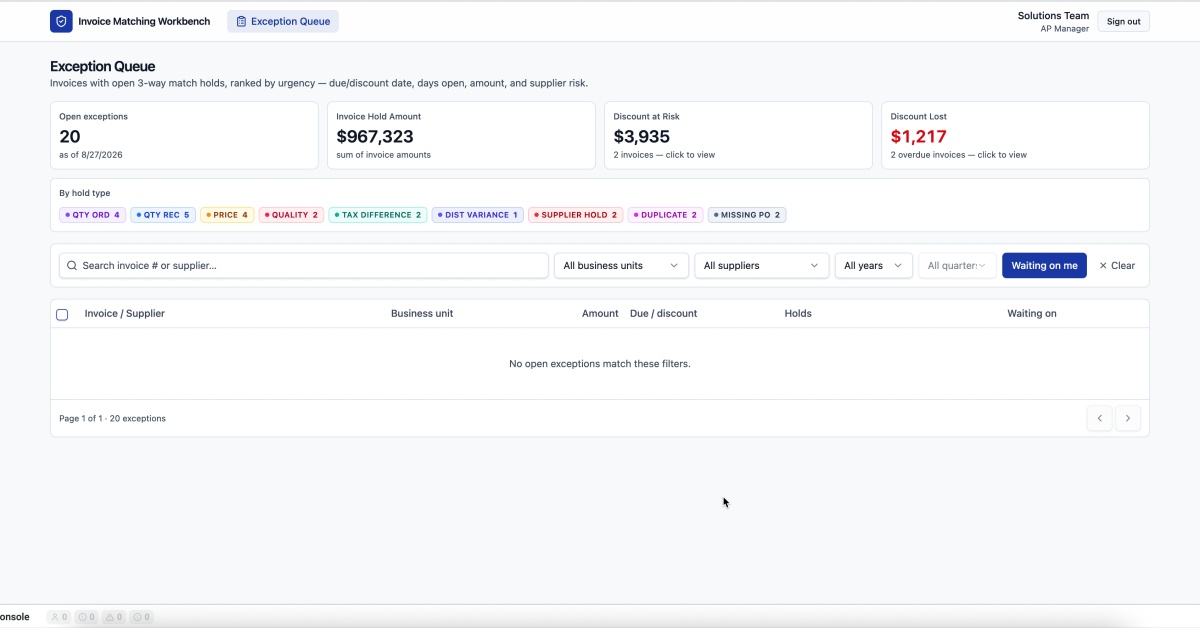Image resolution: width=1200 pixels, height=628 pixels.
Task: Go to the next page arrow
Action: coord(1128,418)
